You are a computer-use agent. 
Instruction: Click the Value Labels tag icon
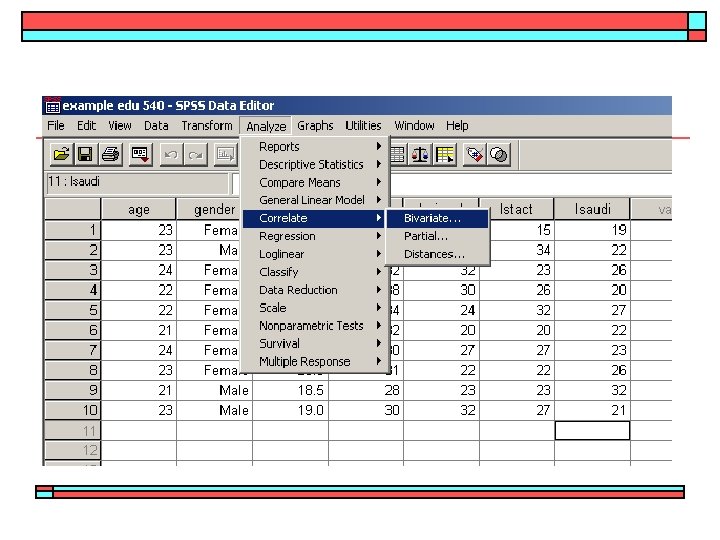(474, 155)
